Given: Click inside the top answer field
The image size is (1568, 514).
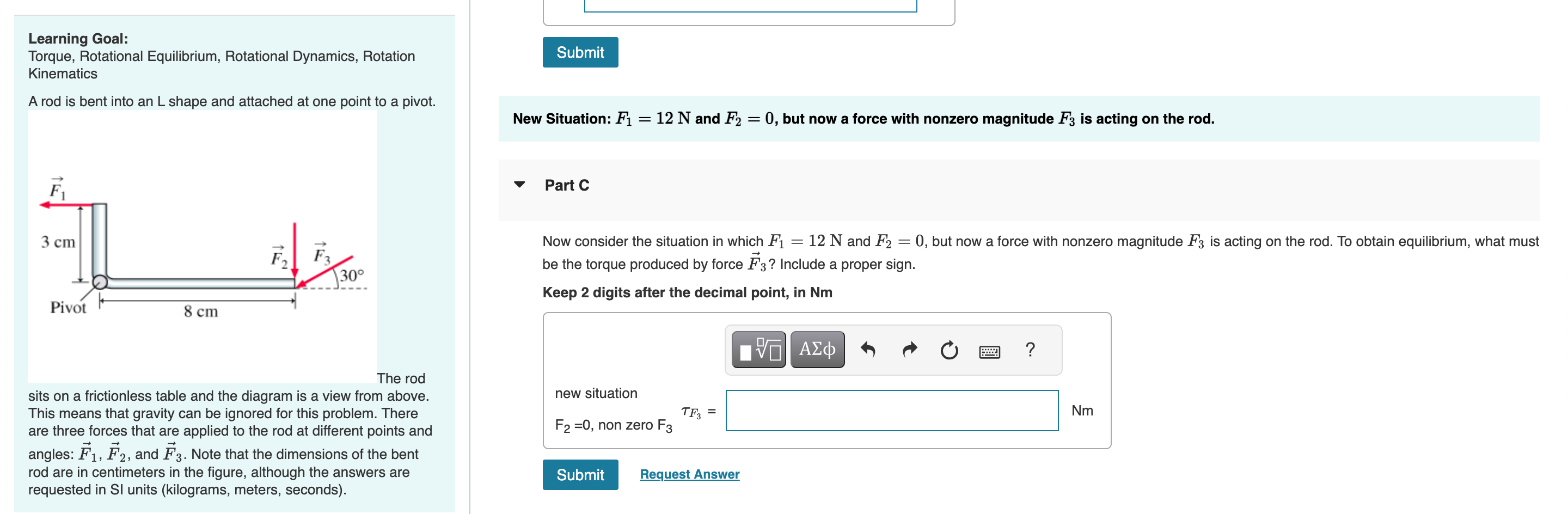Looking at the screenshot, I should point(749,5).
